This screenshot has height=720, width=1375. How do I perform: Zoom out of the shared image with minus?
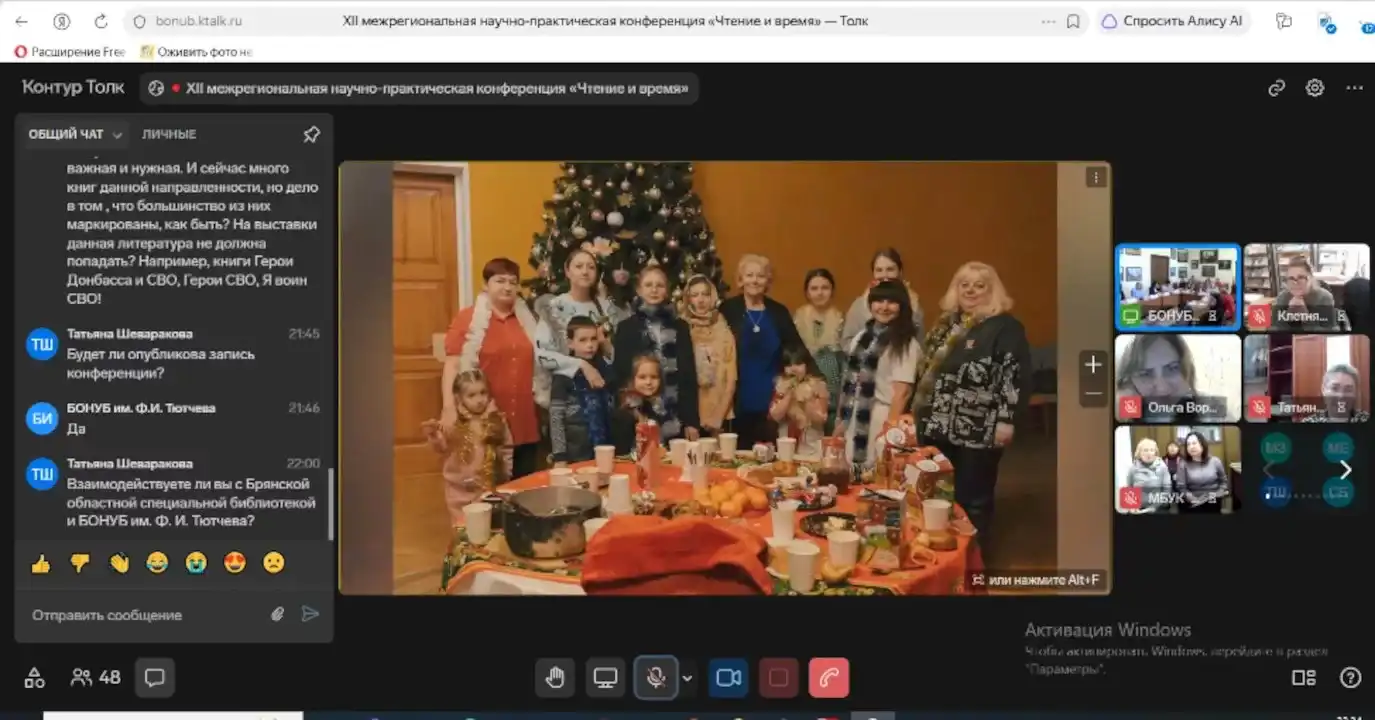click(1093, 394)
